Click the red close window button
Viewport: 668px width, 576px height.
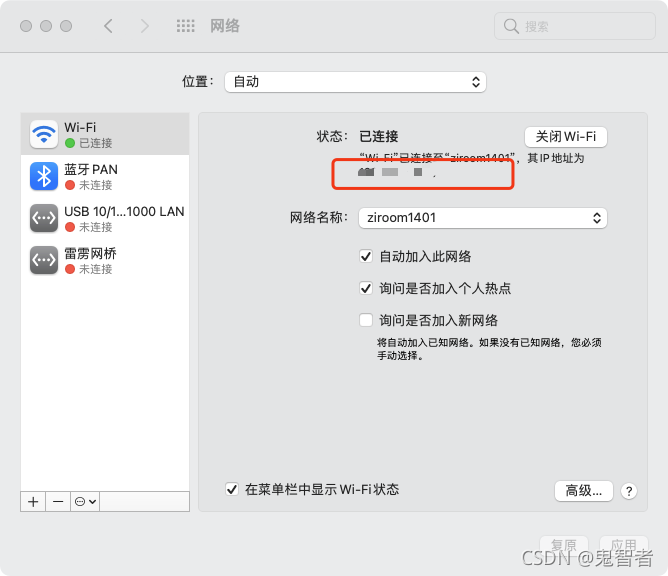26,26
